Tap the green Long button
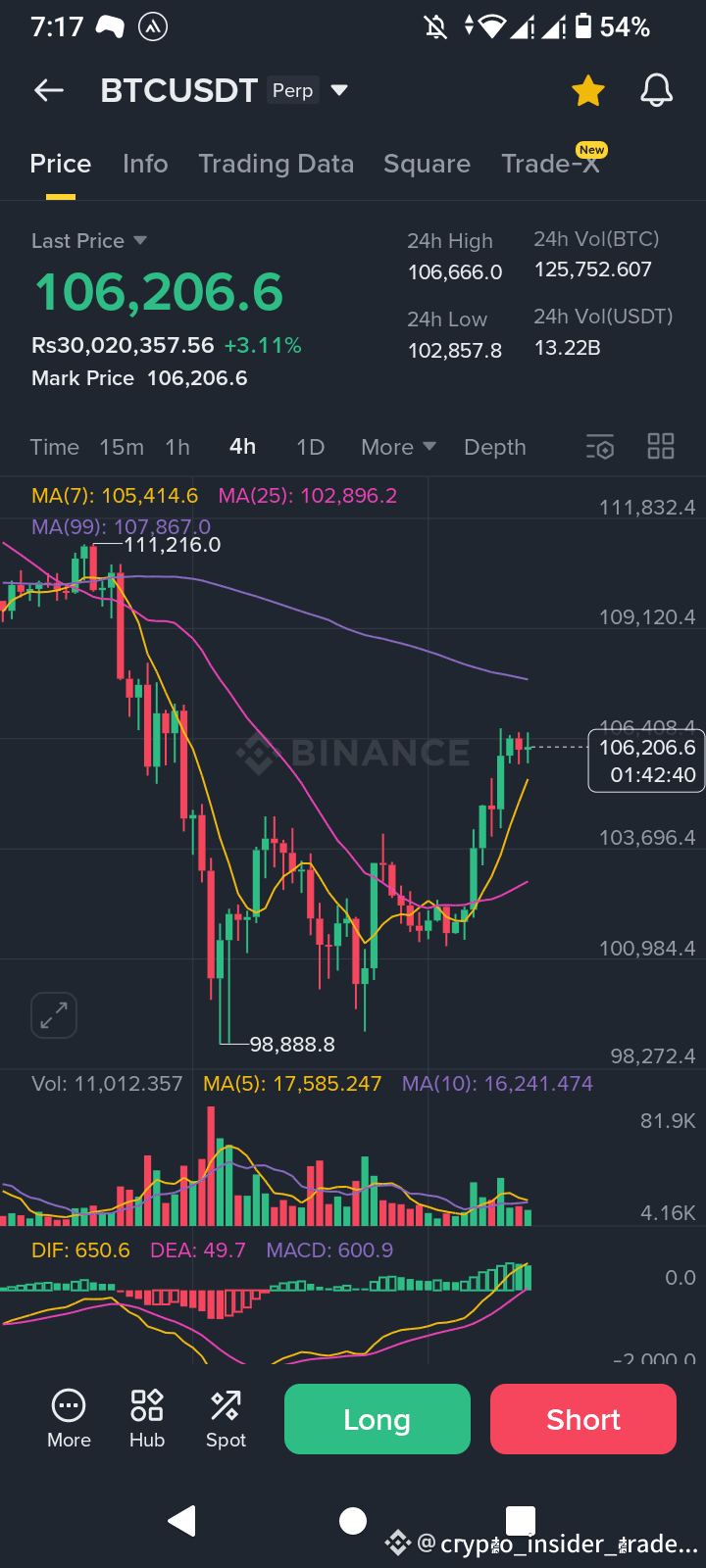The height and width of the screenshot is (1568, 706). point(378,1419)
